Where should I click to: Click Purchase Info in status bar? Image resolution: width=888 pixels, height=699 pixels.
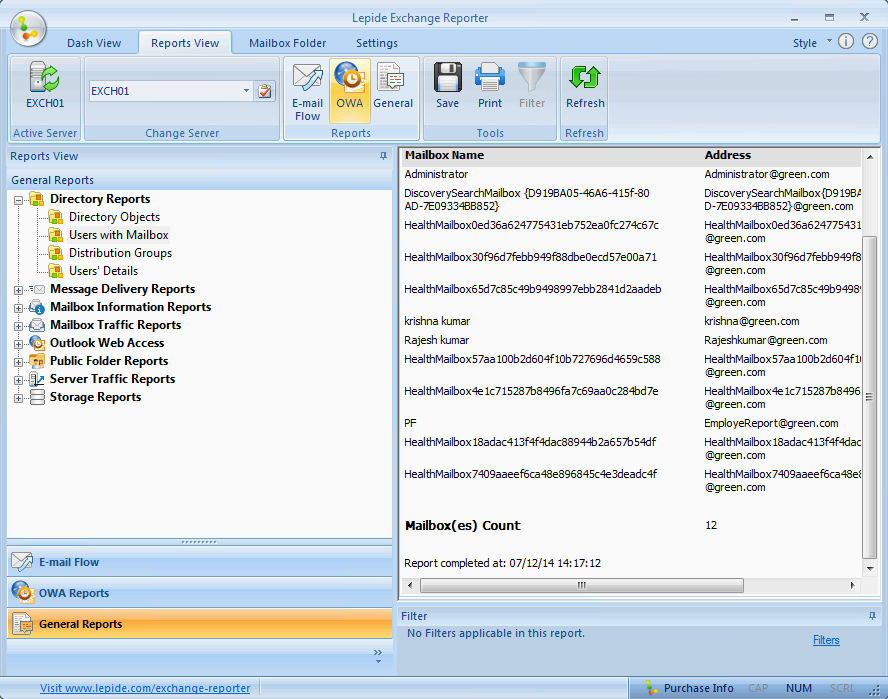coord(698,688)
